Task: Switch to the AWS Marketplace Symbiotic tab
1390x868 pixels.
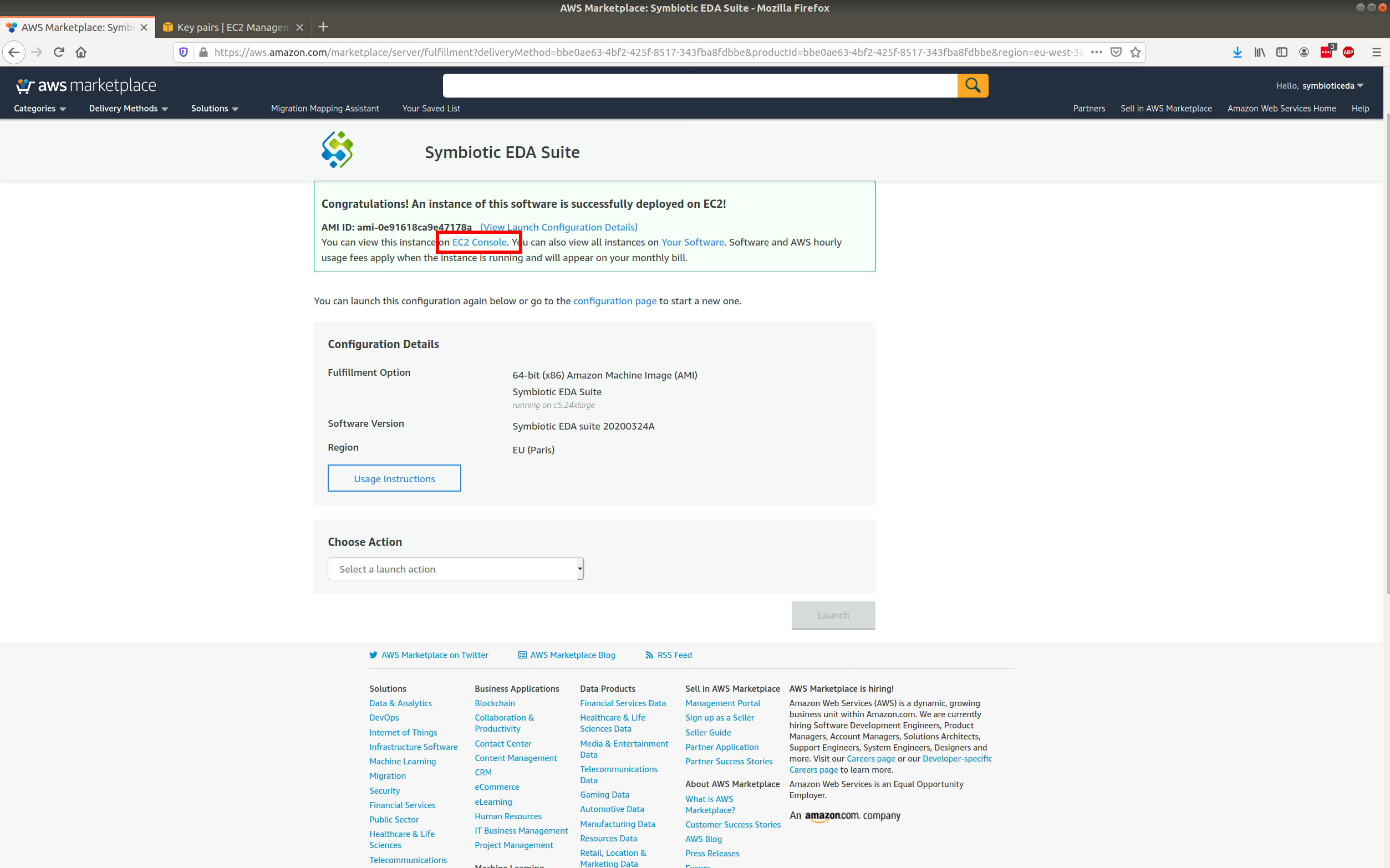Action: pos(78,28)
